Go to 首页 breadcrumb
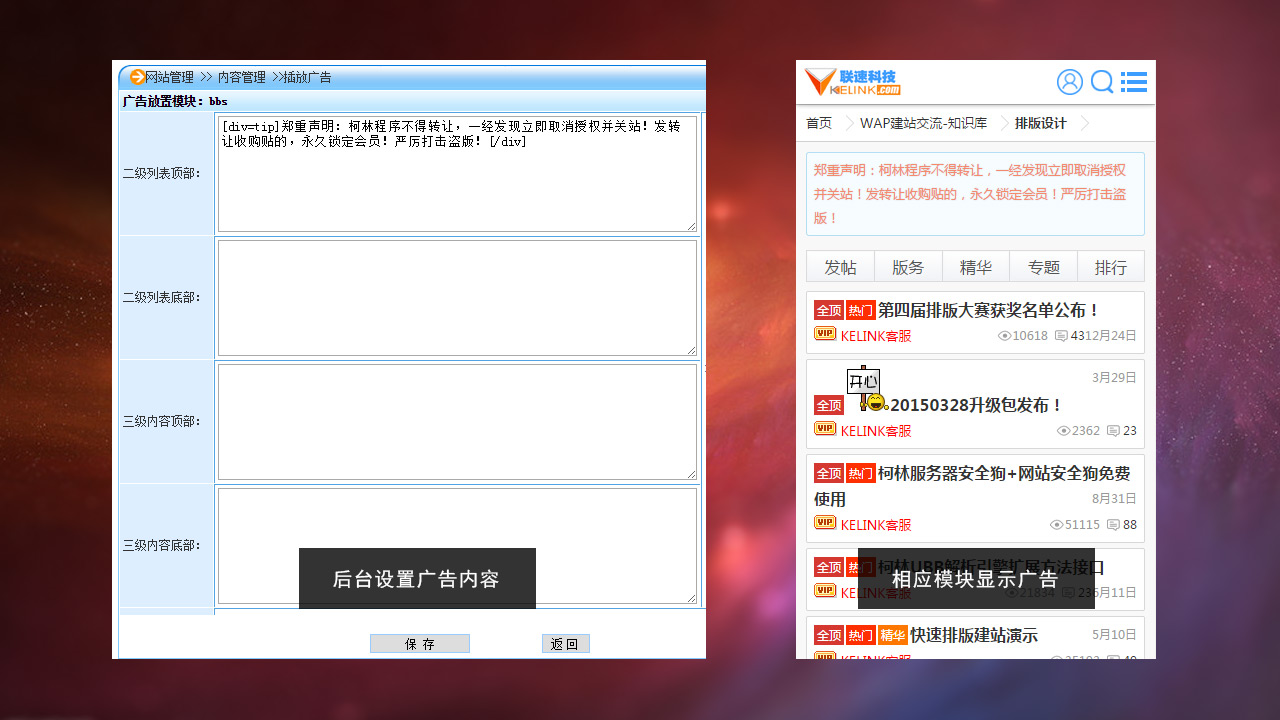1280x720 pixels. pos(819,123)
